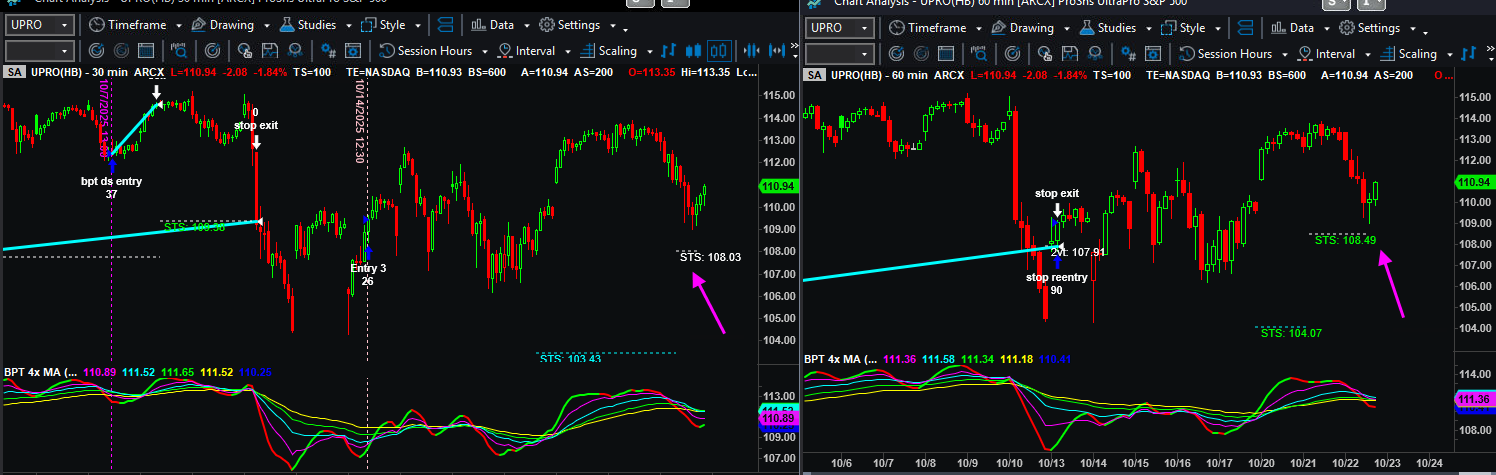
Task: Toggle the SA badge on the 30 min chart
Action: click(13, 72)
